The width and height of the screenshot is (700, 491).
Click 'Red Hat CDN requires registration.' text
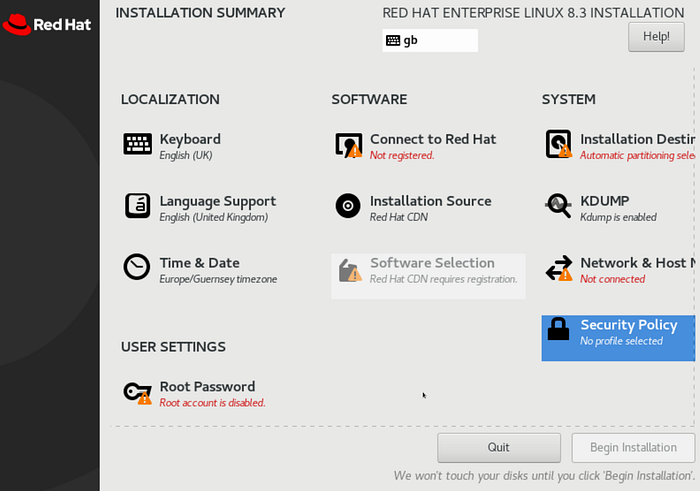point(444,279)
